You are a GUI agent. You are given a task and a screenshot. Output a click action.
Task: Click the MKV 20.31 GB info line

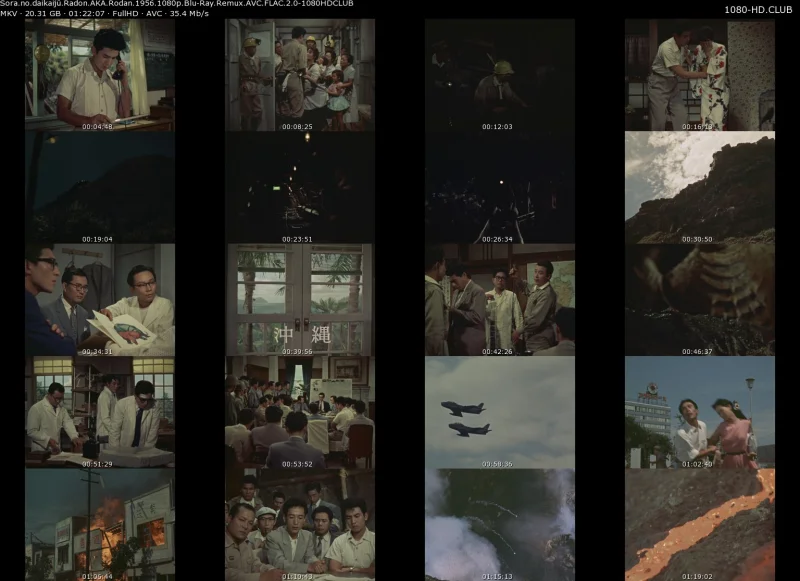104,14
